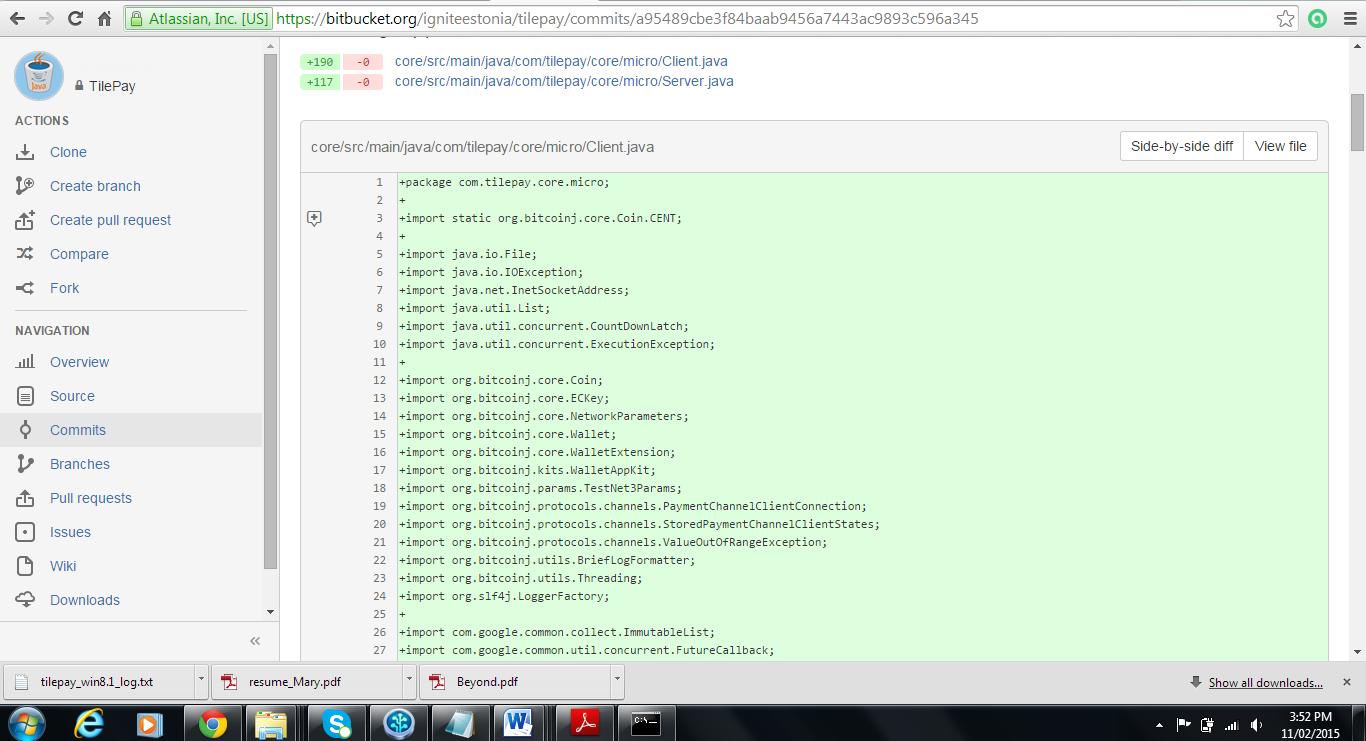Open File Explorer from the taskbar
1366x741 pixels.
click(x=271, y=722)
